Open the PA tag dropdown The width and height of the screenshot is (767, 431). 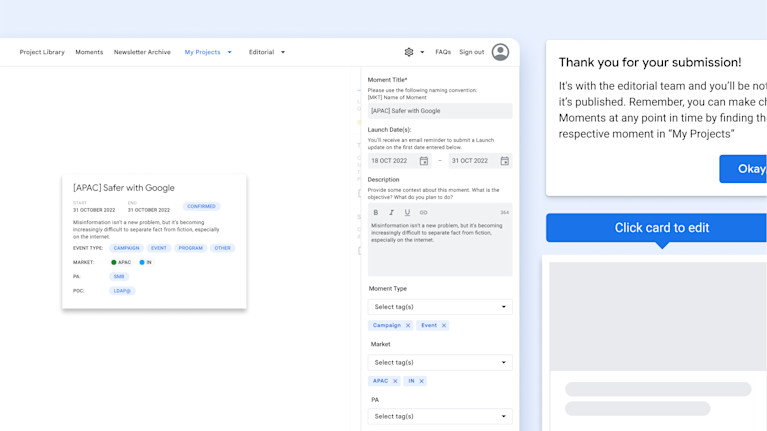440,416
